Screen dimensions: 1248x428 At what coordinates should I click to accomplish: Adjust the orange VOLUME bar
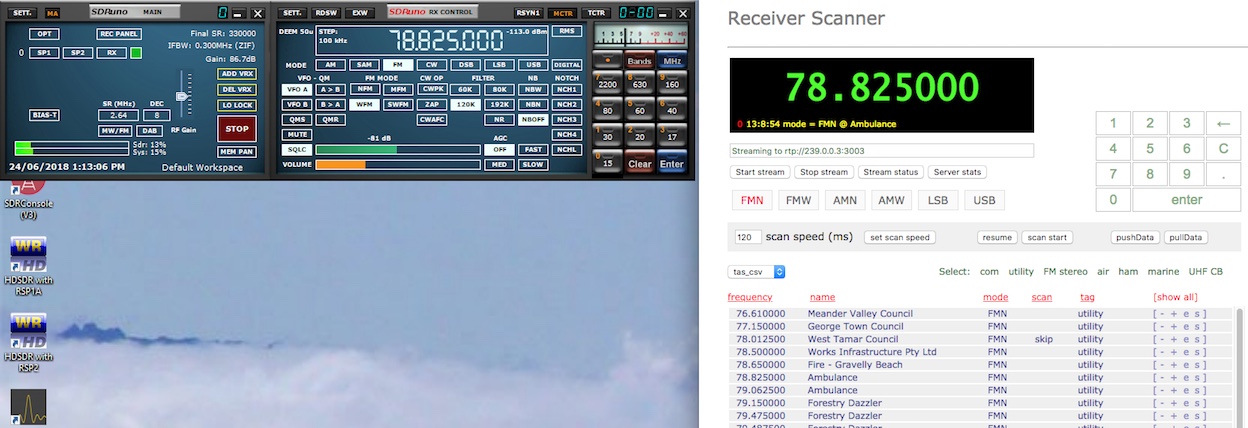pos(397,164)
